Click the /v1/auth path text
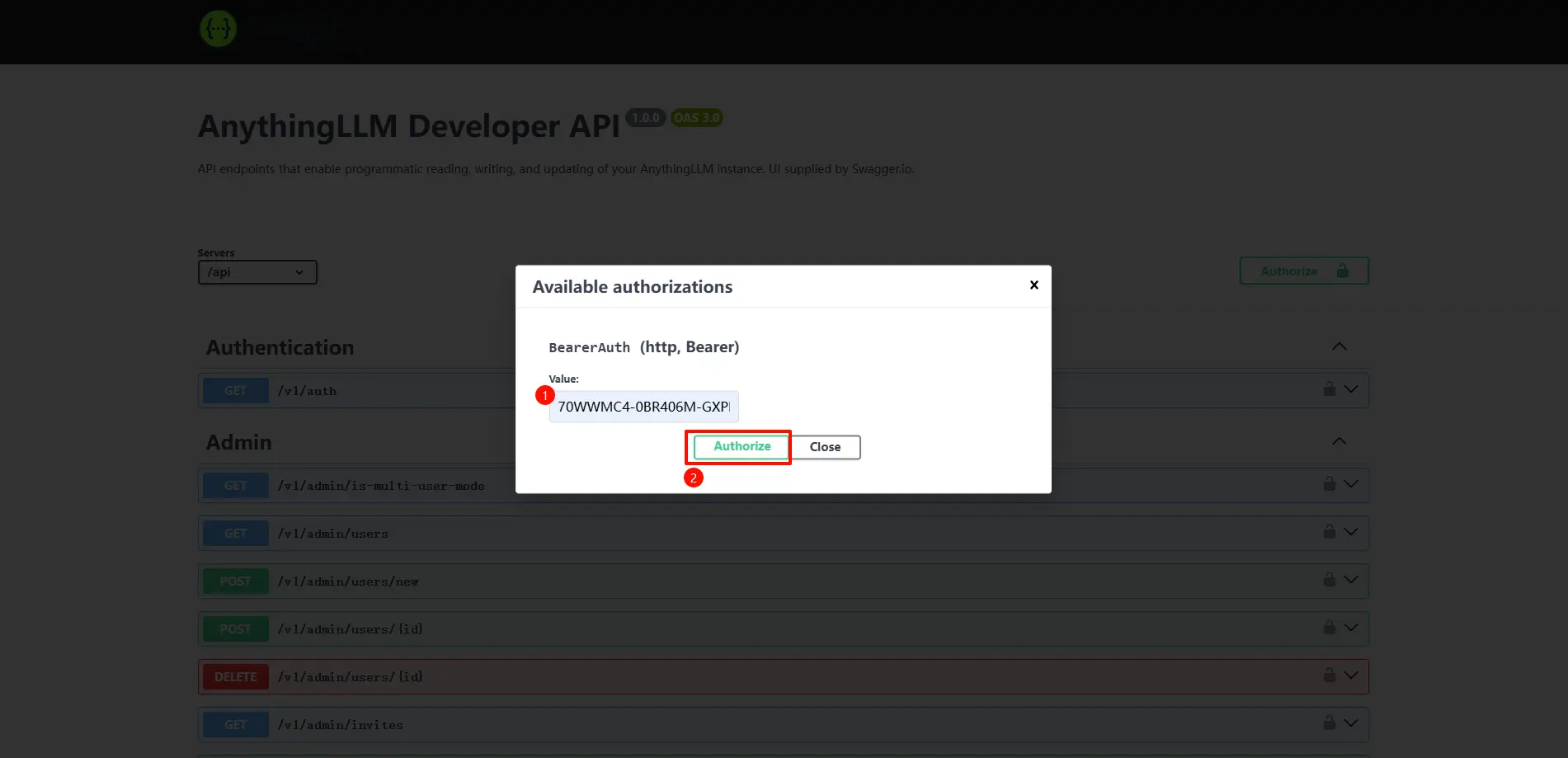 coord(307,391)
